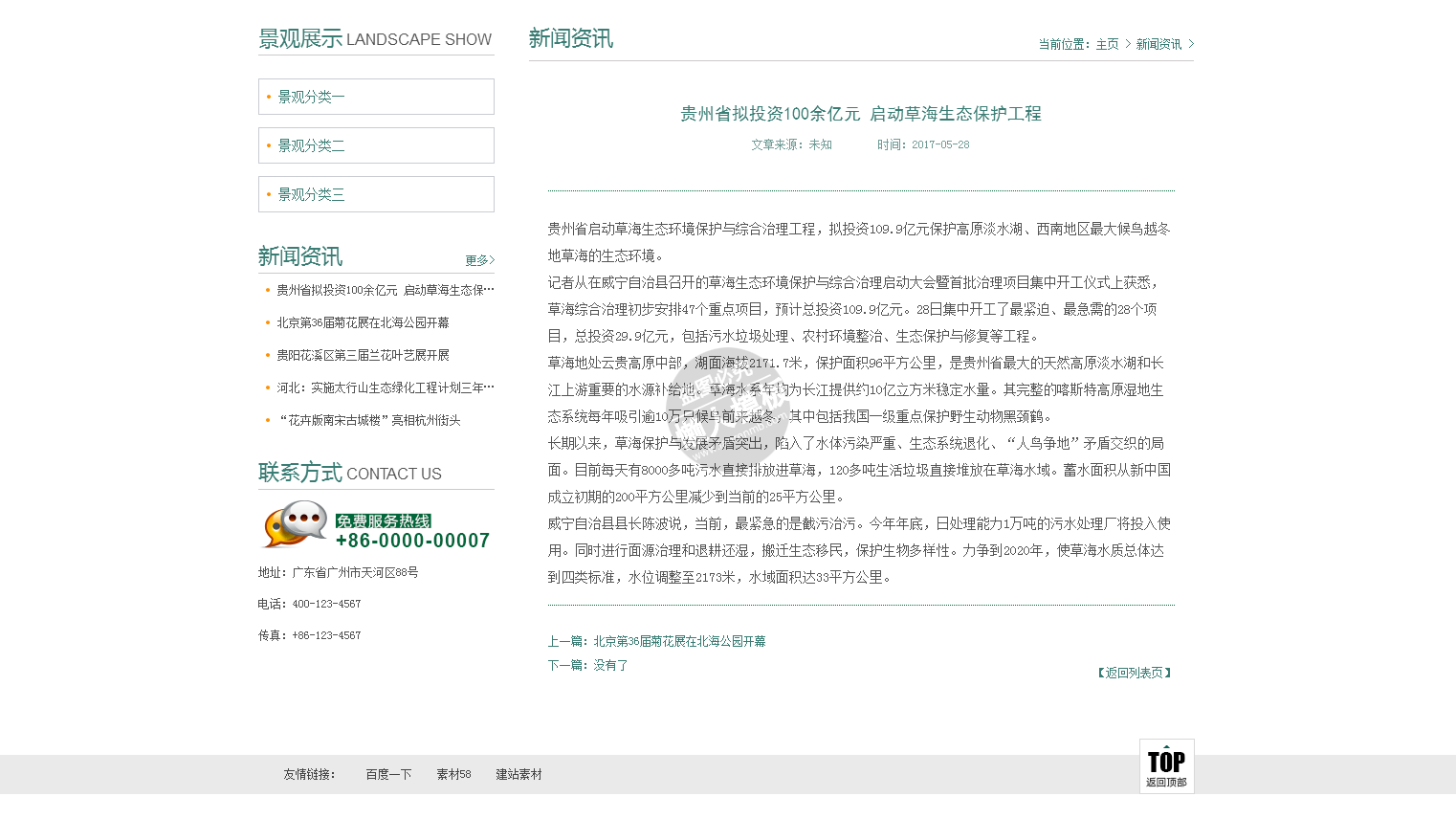Open news 河北：实施太行山生态绿化工程

tap(385, 387)
